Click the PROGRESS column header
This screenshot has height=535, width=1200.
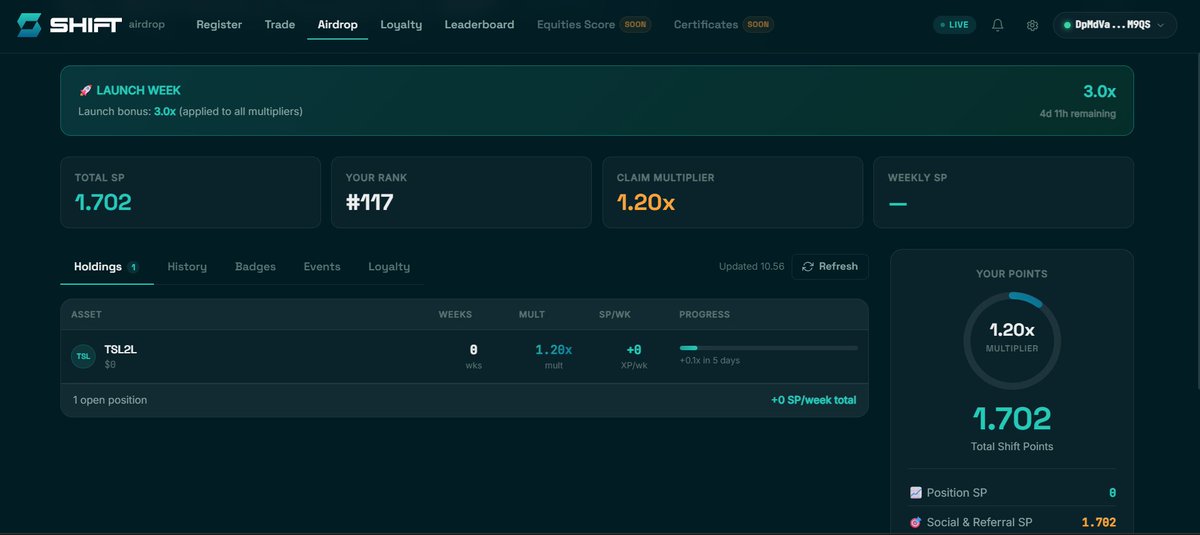tap(704, 315)
